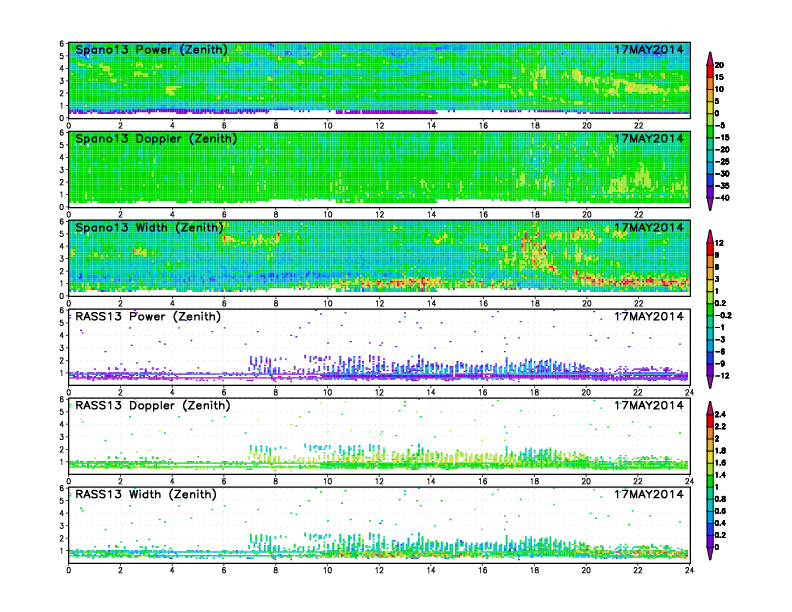Click the 'Spano13 Power (Zenith)' panel title
Image resolution: width=792 pixels, height=612 pixels.
pos(152,50)
